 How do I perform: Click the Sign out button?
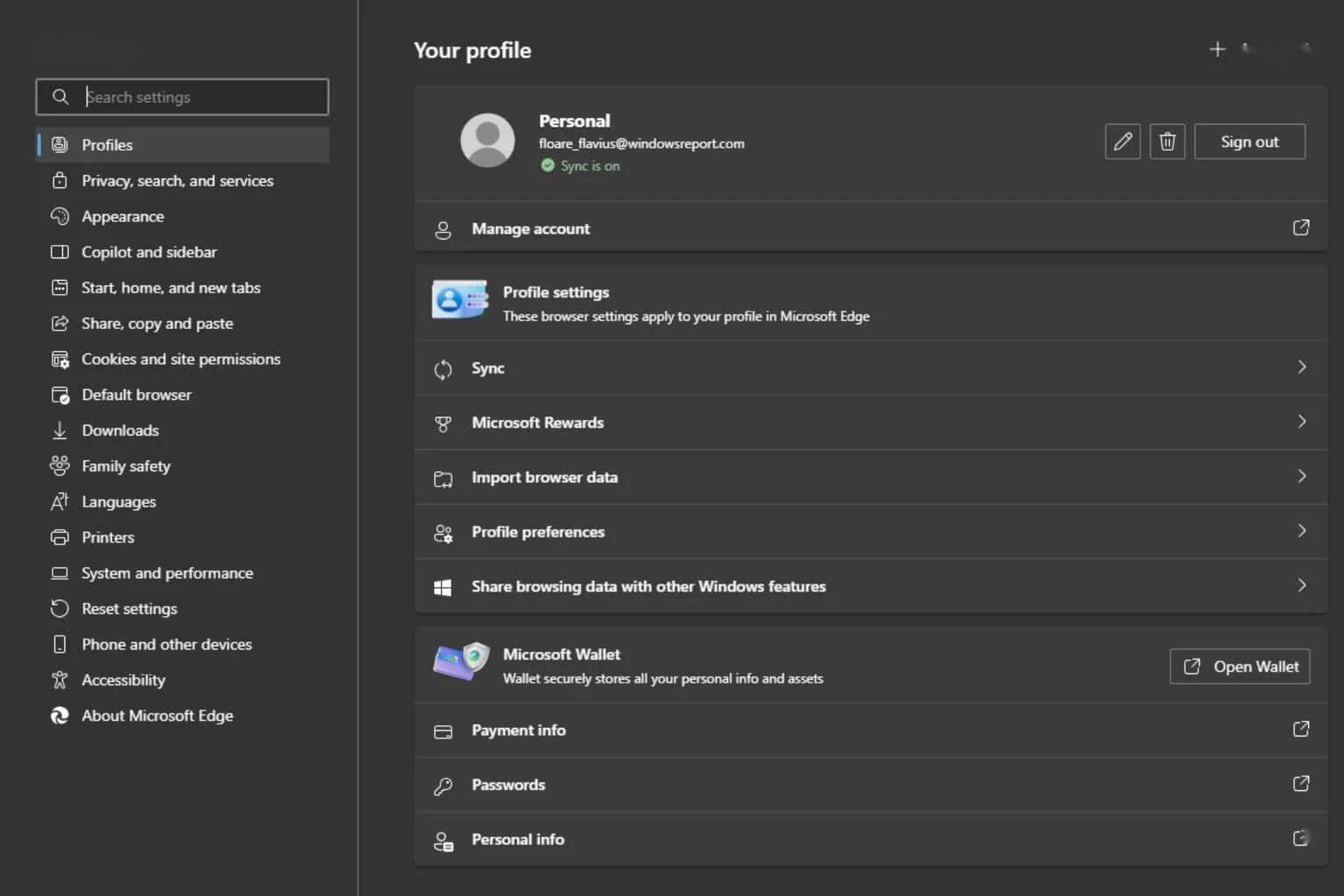click(x=1249, y=141)
